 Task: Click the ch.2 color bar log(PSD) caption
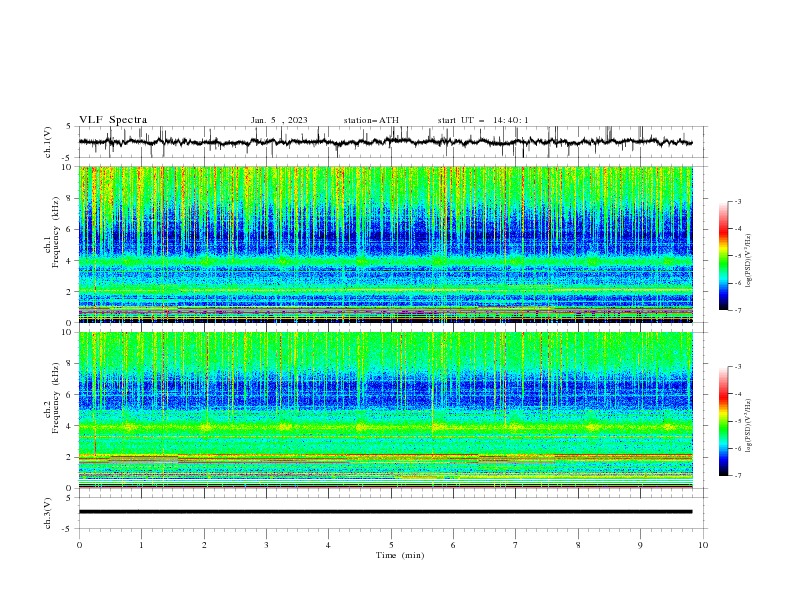[749, 426]
